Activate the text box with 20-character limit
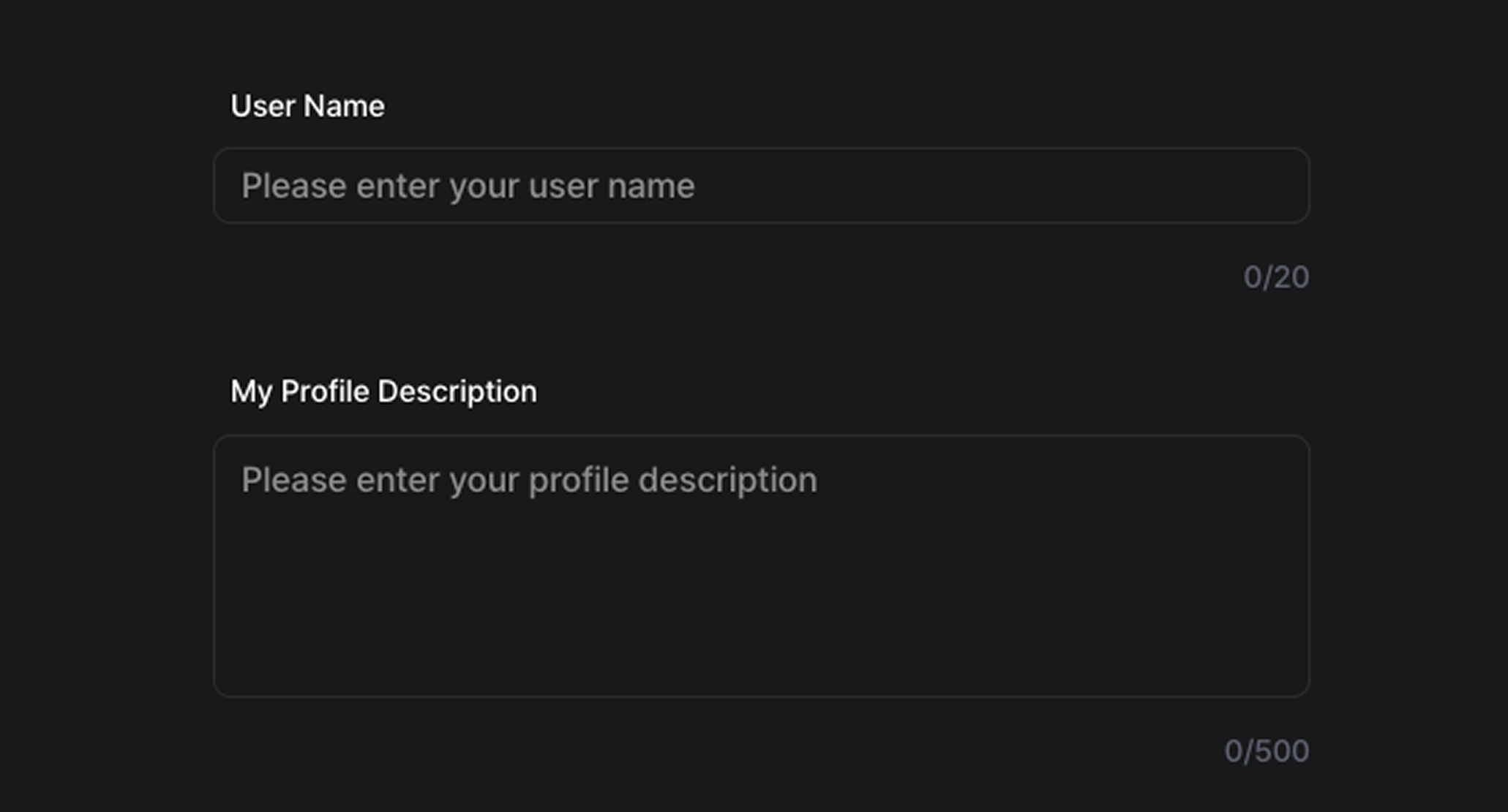The width and height of the screenshot is (1508, 812). [761, 186]
